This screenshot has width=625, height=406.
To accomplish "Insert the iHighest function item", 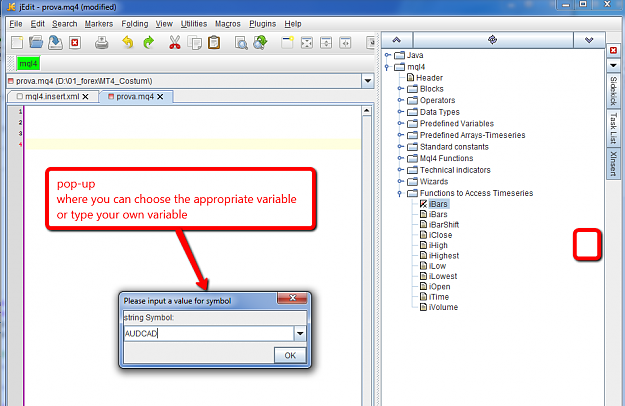I will click(x=439, y=256).
